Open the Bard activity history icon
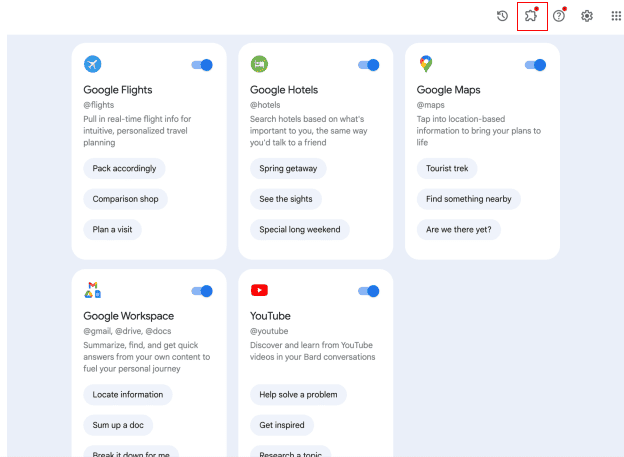 (502, 16)
